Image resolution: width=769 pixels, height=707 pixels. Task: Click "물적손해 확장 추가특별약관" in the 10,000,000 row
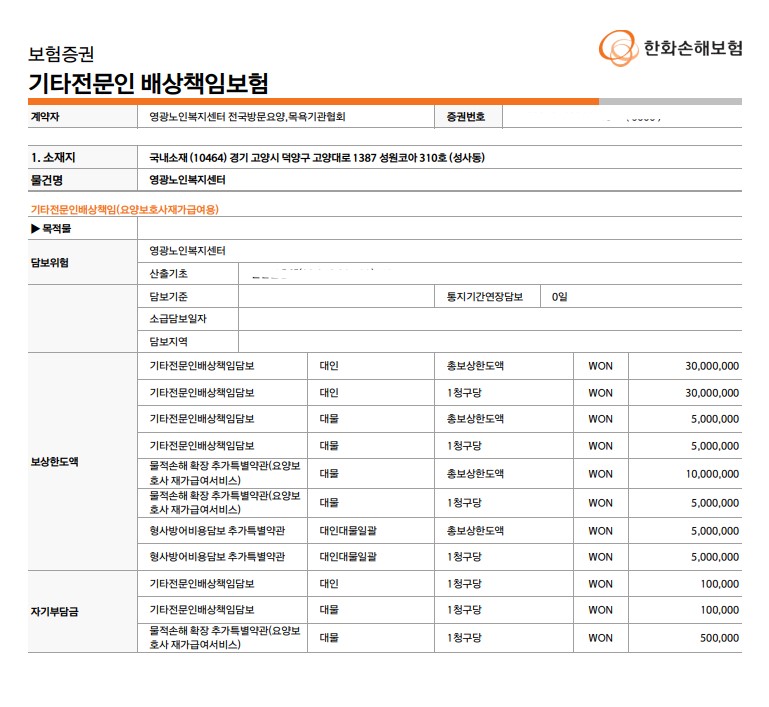pos(225,473)
